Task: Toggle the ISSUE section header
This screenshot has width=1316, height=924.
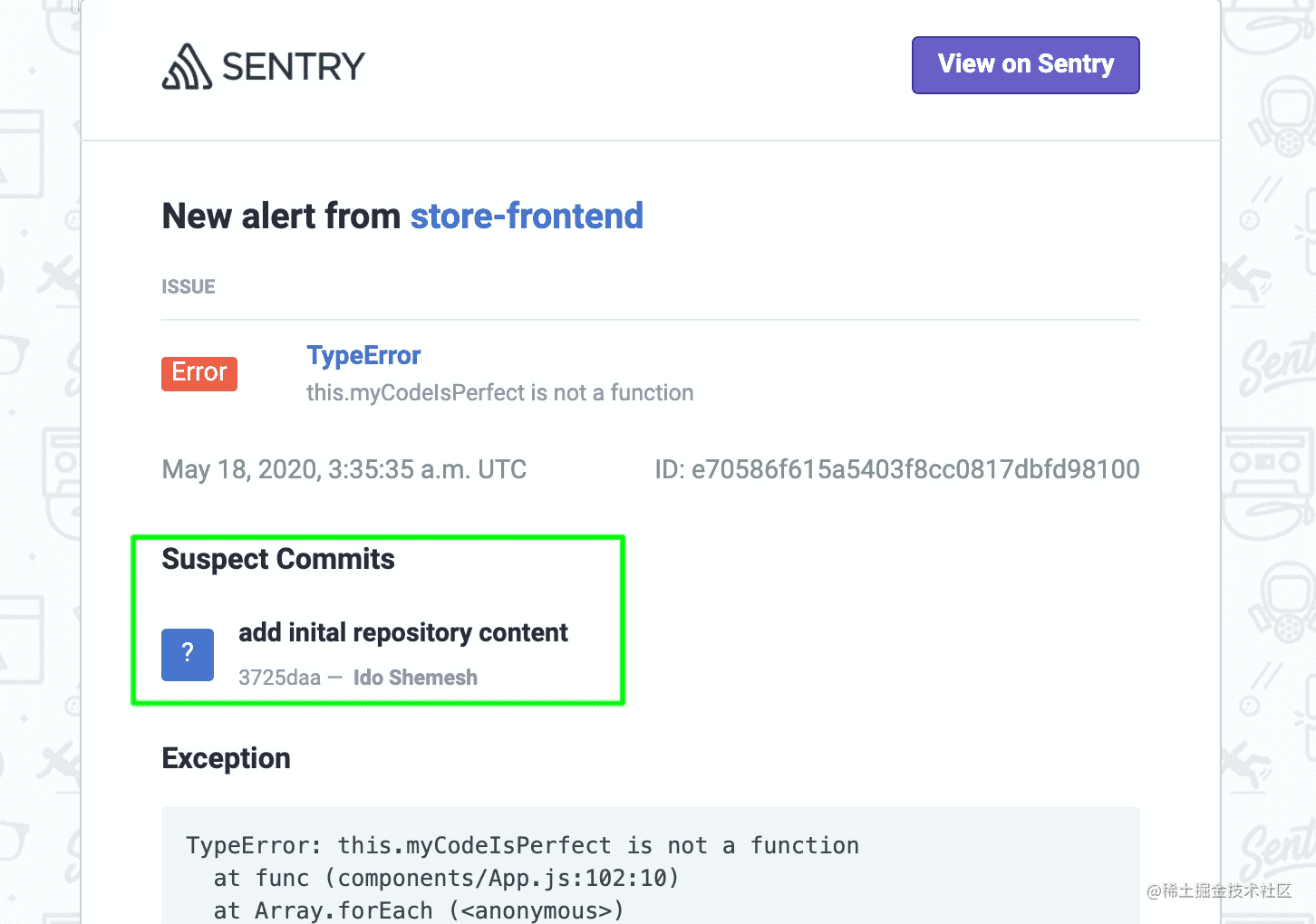Action: click(x=188, y=286)
